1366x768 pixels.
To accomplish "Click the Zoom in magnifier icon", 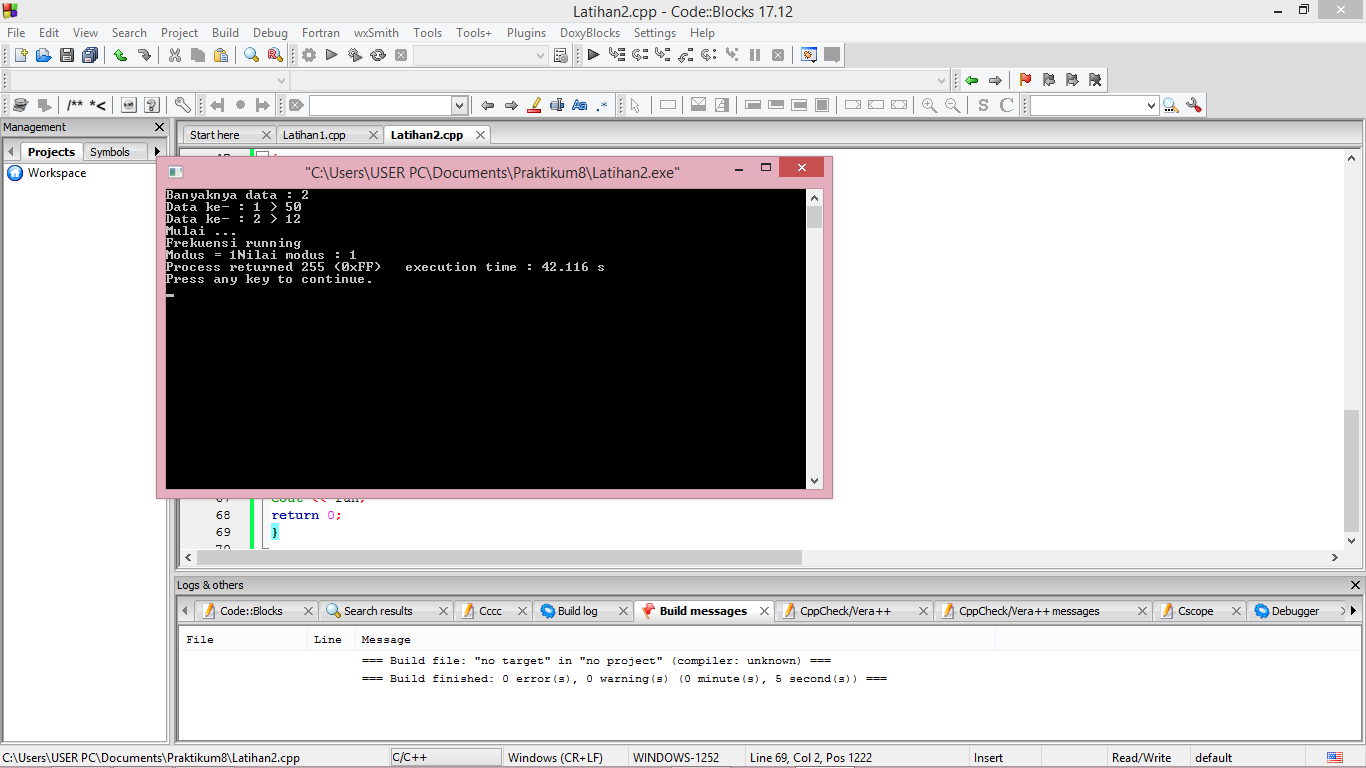I will [x=929, y=105].
